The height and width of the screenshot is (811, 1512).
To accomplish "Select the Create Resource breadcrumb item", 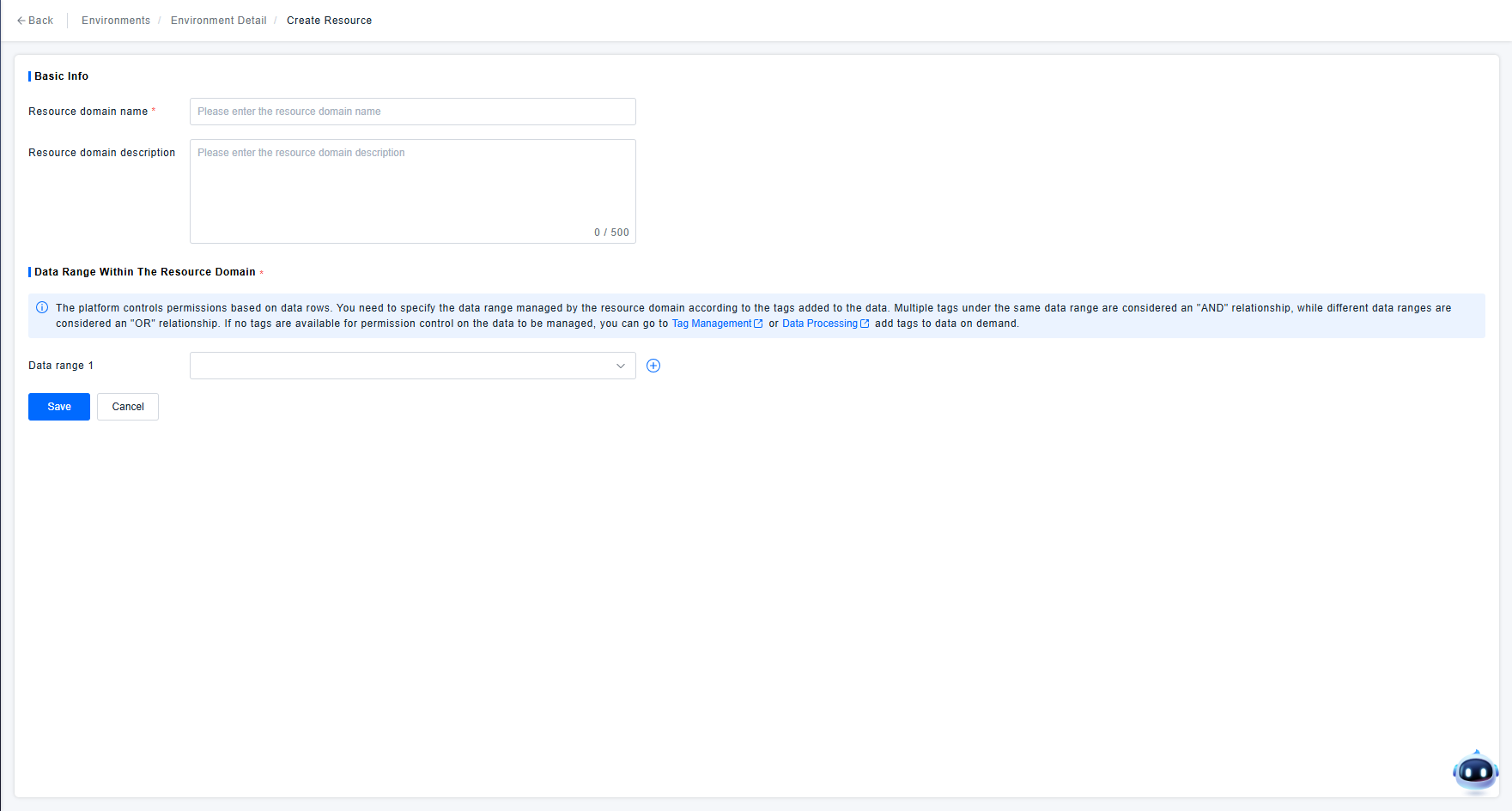I will [329, 21].
